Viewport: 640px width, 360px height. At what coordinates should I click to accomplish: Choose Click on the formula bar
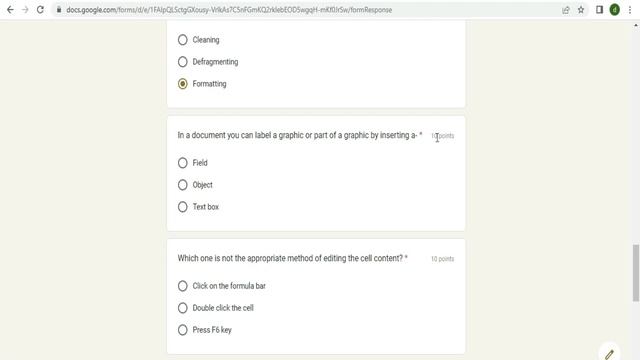(182, 286)
